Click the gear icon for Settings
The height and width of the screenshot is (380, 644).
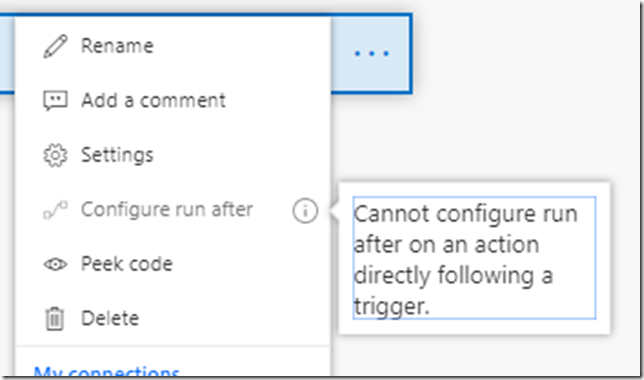click(55, 155)
